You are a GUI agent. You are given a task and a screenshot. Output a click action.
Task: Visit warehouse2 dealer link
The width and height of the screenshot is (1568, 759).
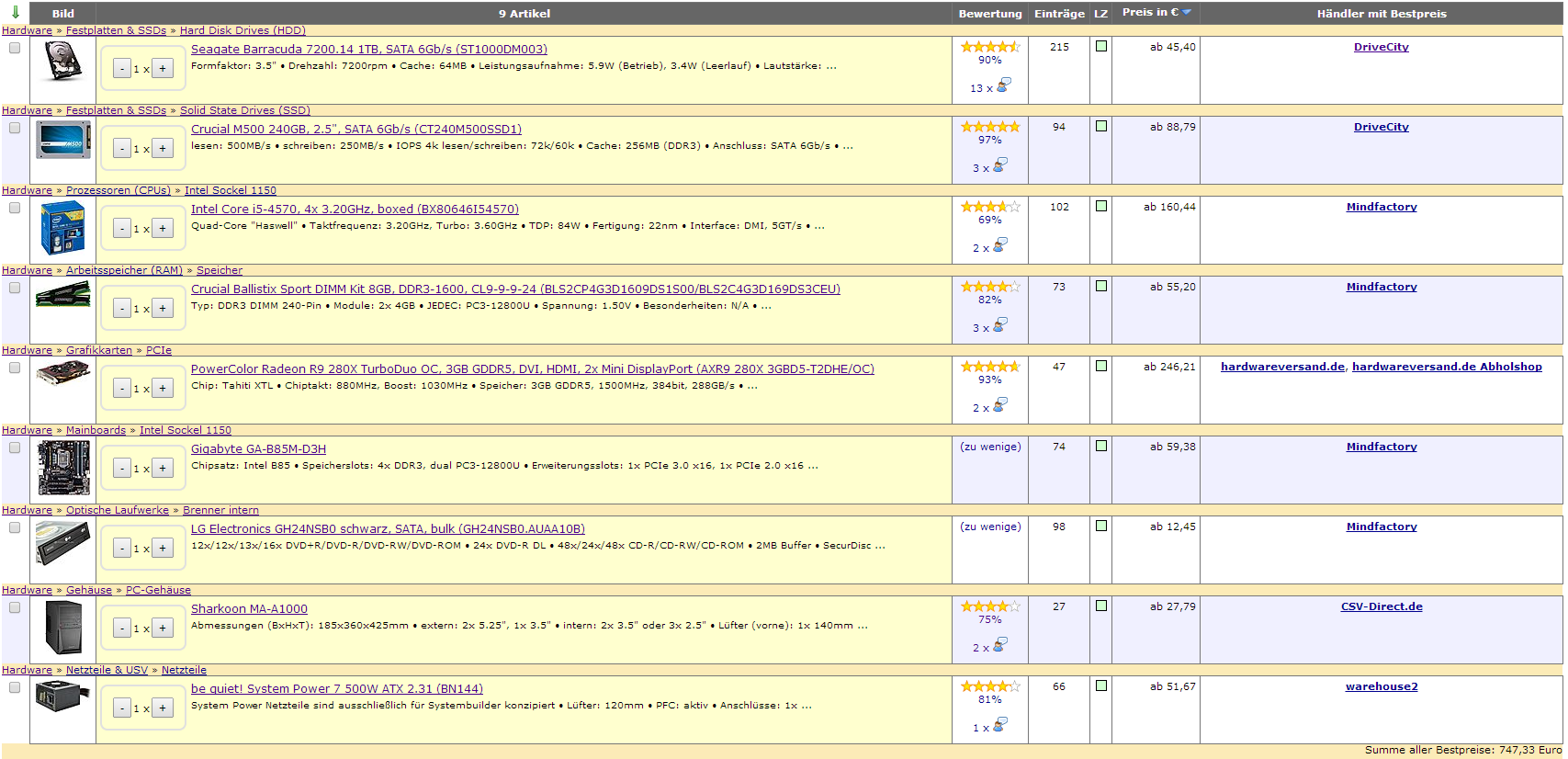1382,686
